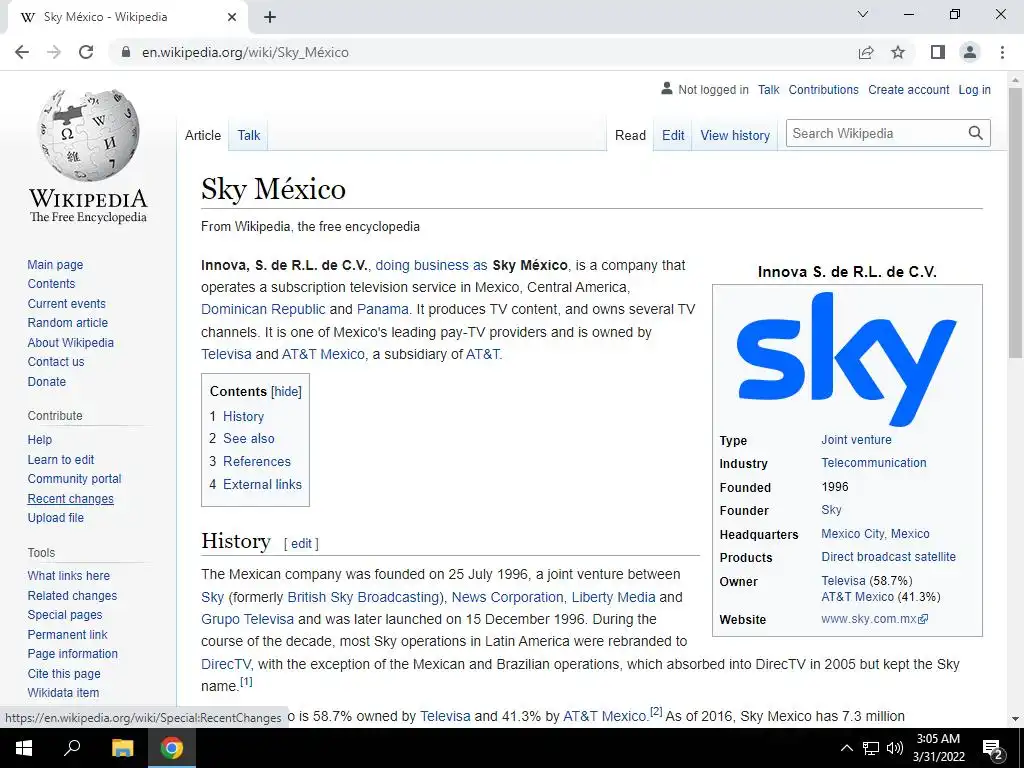Click the address bar URL
This screenshot has height=768, width=1024.
245,52
